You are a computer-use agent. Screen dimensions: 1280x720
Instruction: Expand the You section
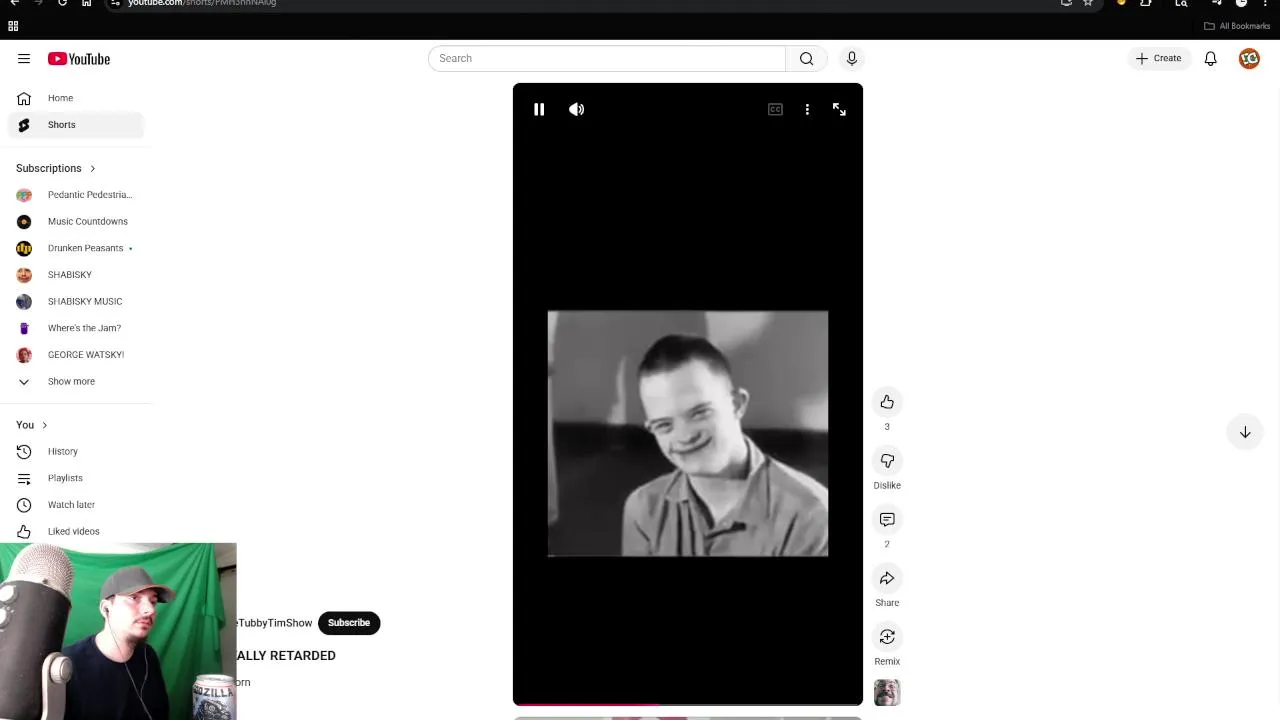click(31, 425)
